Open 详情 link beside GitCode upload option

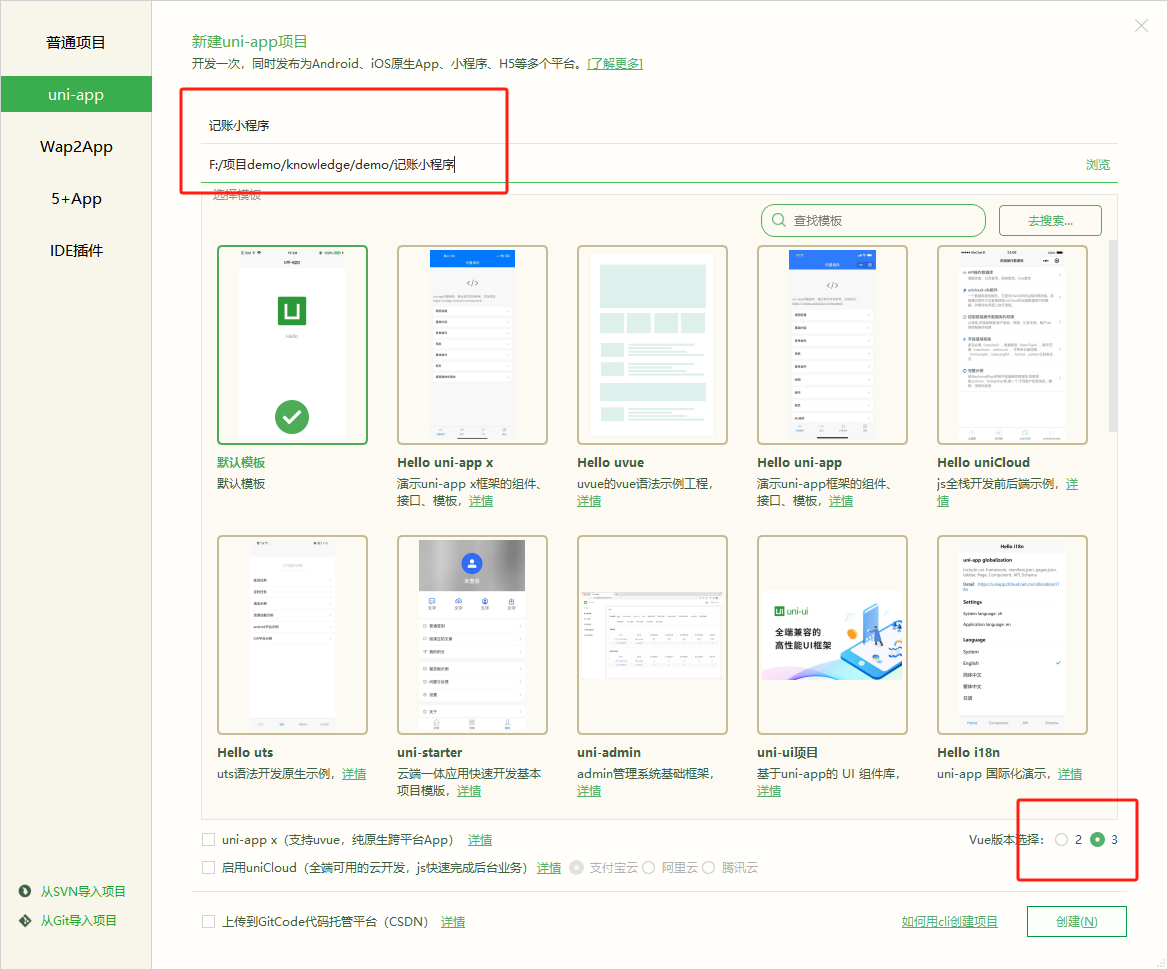click(453, 922)
